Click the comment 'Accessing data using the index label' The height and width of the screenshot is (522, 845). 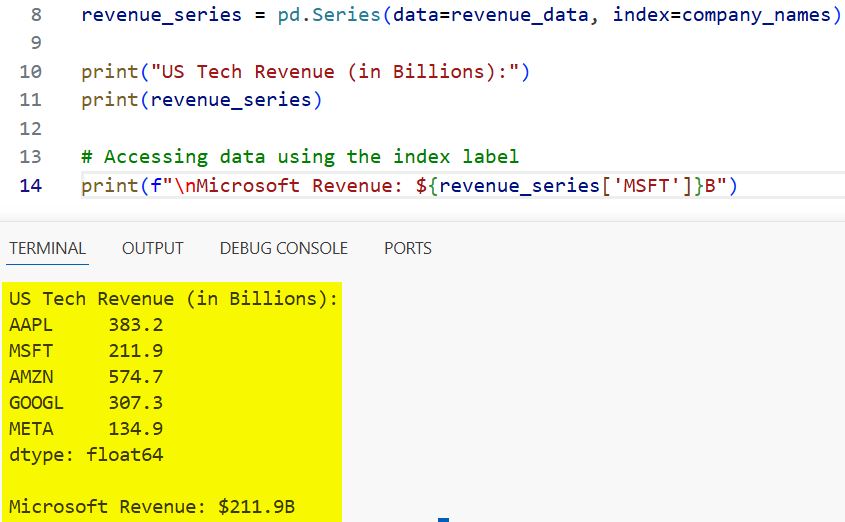point(300,157)
